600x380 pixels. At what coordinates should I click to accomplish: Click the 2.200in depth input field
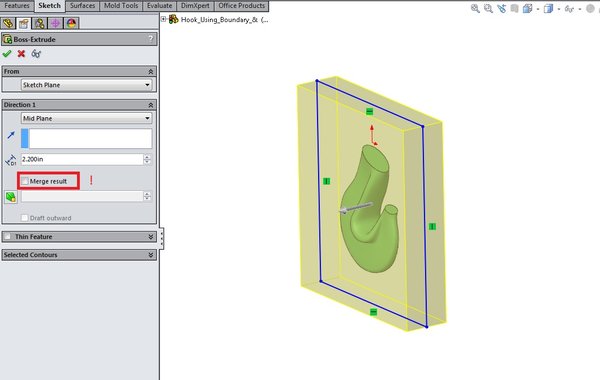(x=82, y=159)
